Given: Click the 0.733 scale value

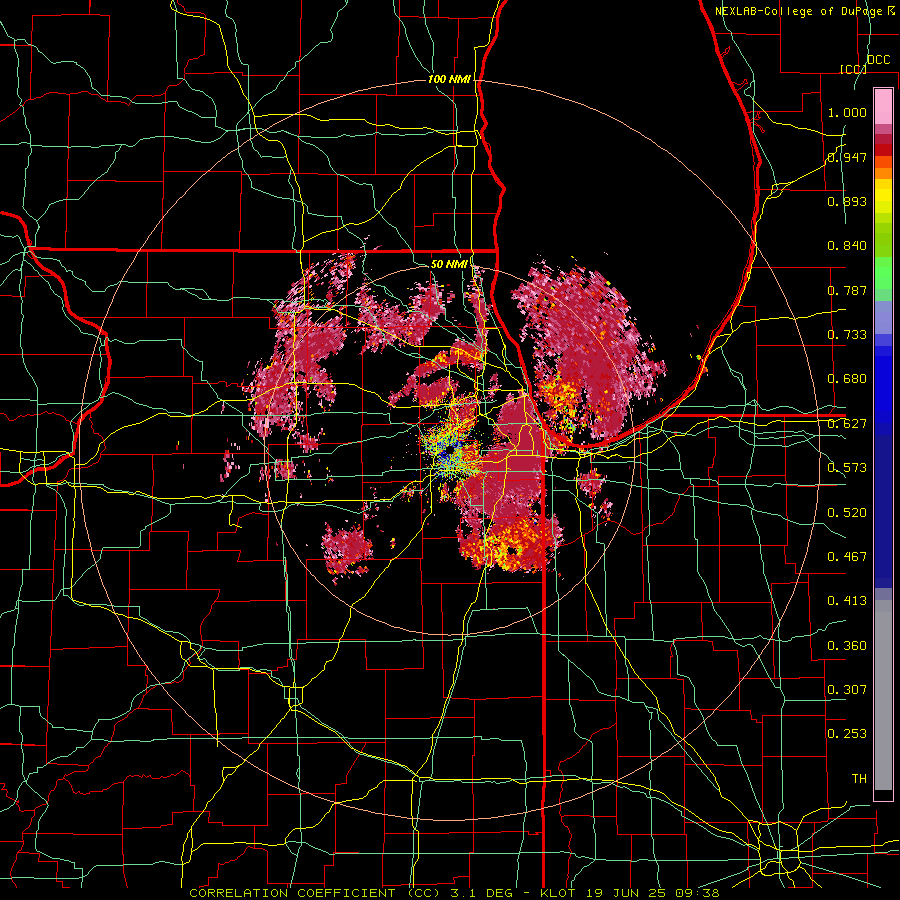Looking at the screenshot, I should [847, 335].
